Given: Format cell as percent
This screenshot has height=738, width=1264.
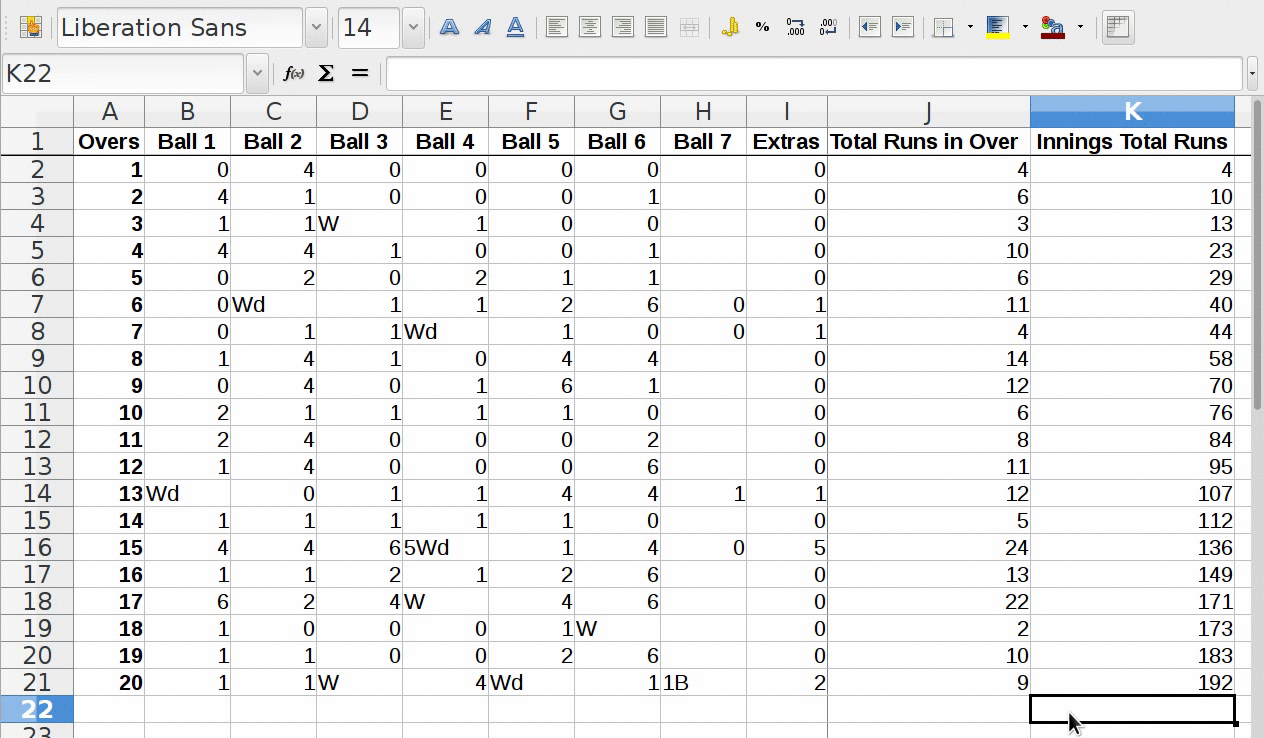Looking at the screenshot, I should click(763, 28).
